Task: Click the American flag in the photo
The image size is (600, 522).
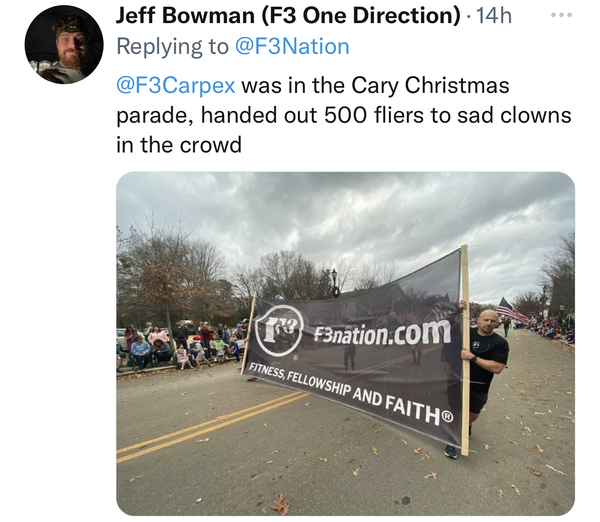Action: tap(512, 310)
